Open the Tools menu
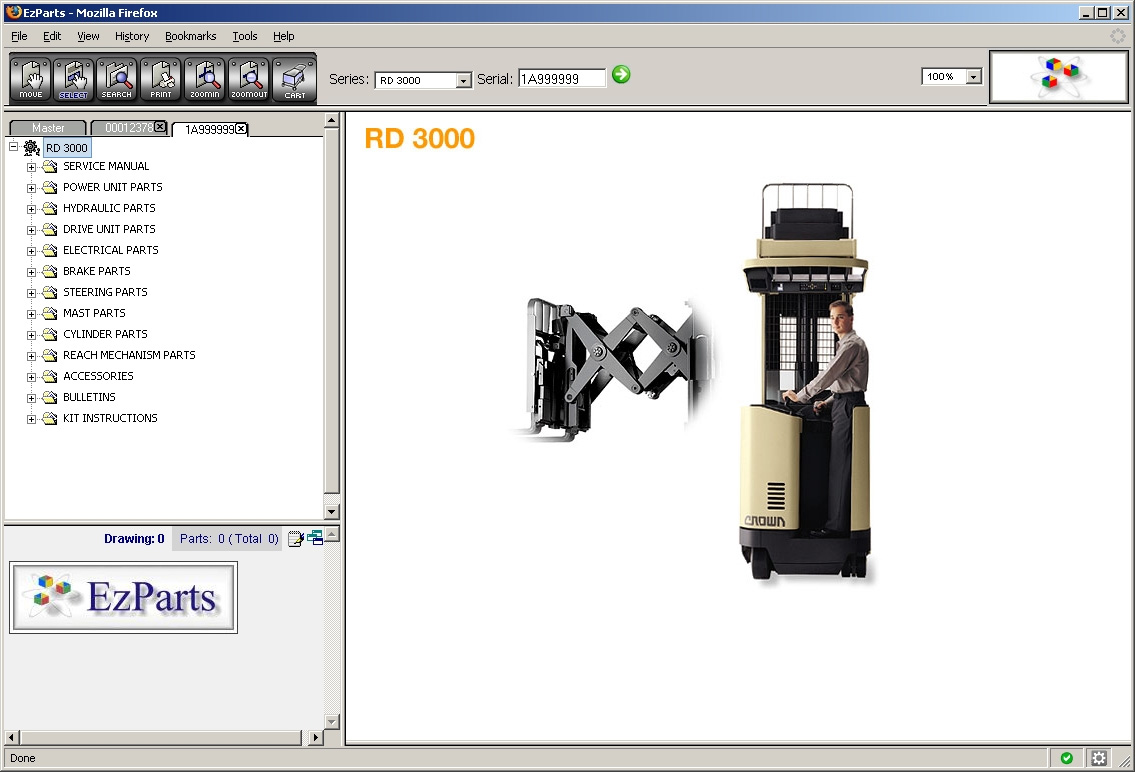 [245, 36]
